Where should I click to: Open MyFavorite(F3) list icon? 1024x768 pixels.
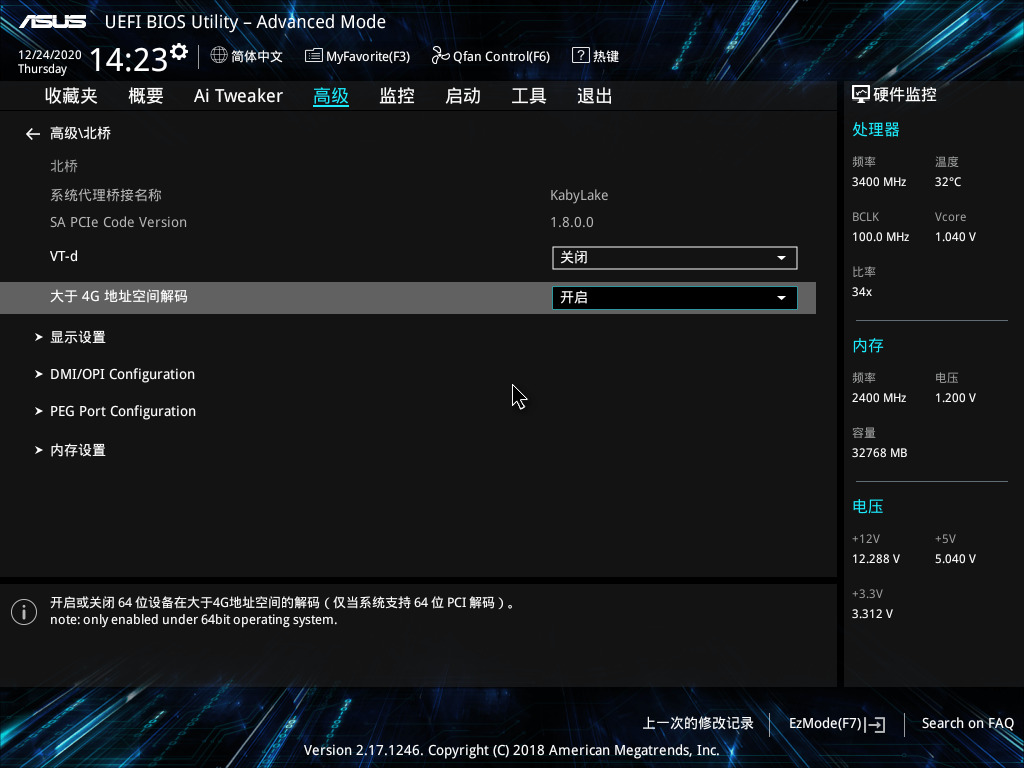313,56
